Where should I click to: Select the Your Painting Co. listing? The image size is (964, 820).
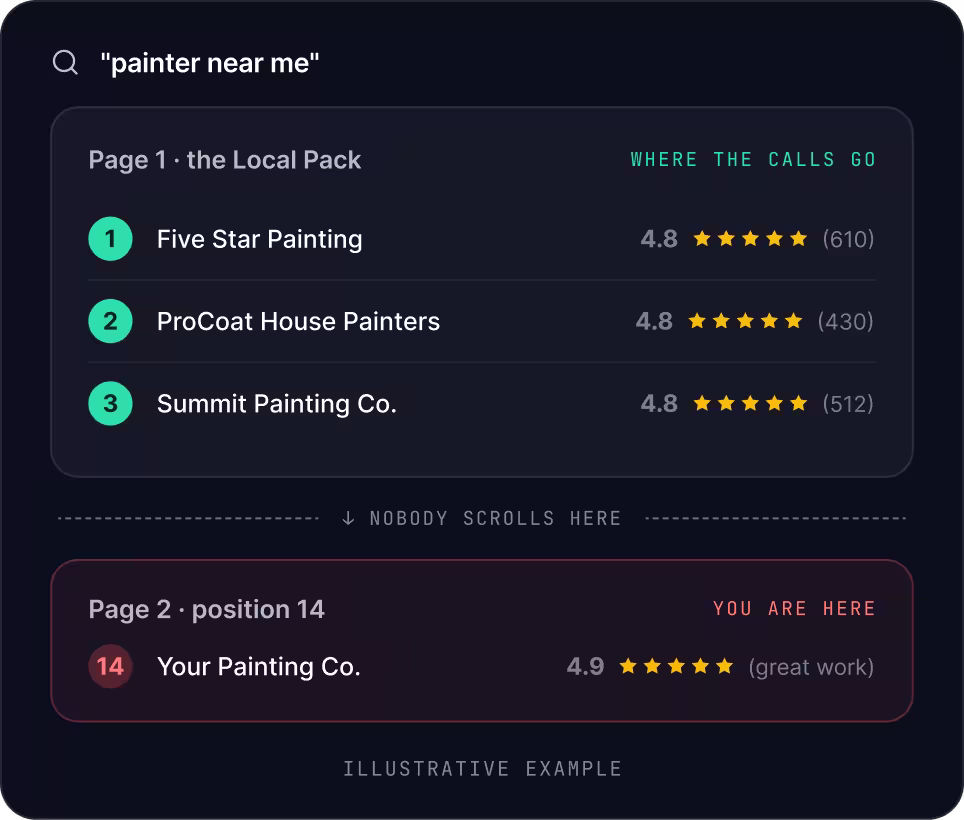point(482,666)
